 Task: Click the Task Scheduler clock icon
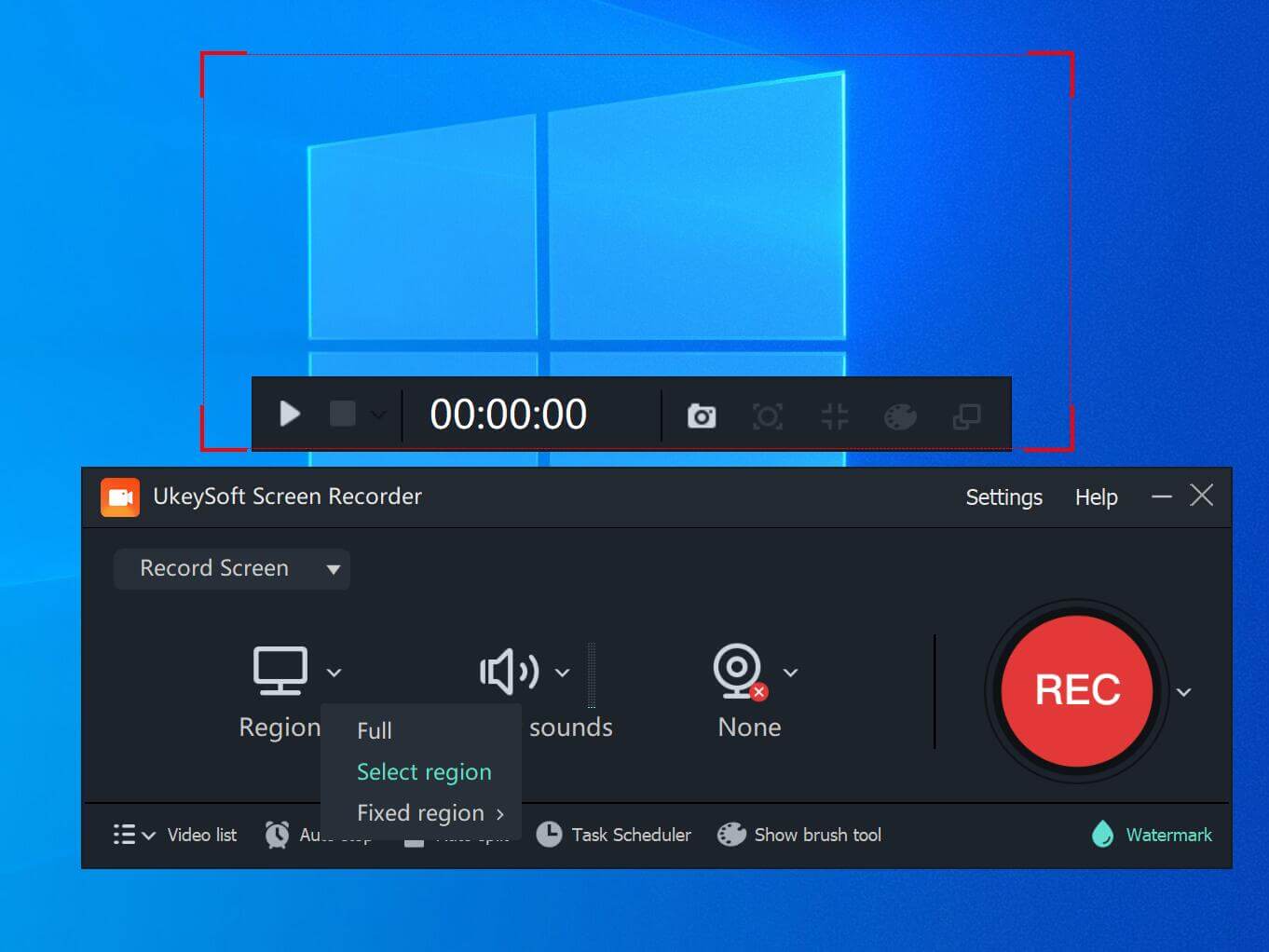tap(549, 835)
